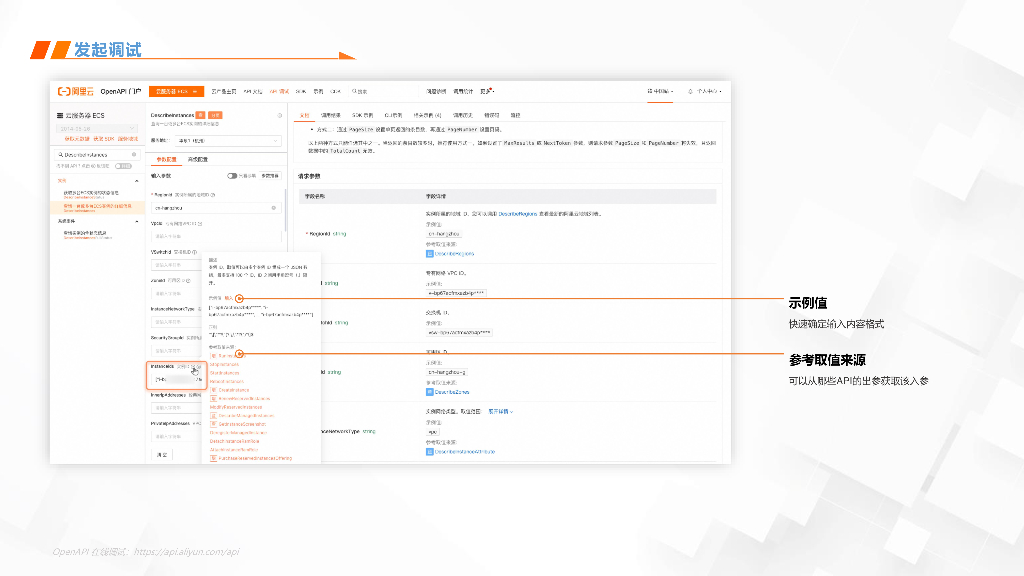The width and height of the screenshot is (1024, 576).
Task: Click the VpcId input field
Action: point(214,236)
